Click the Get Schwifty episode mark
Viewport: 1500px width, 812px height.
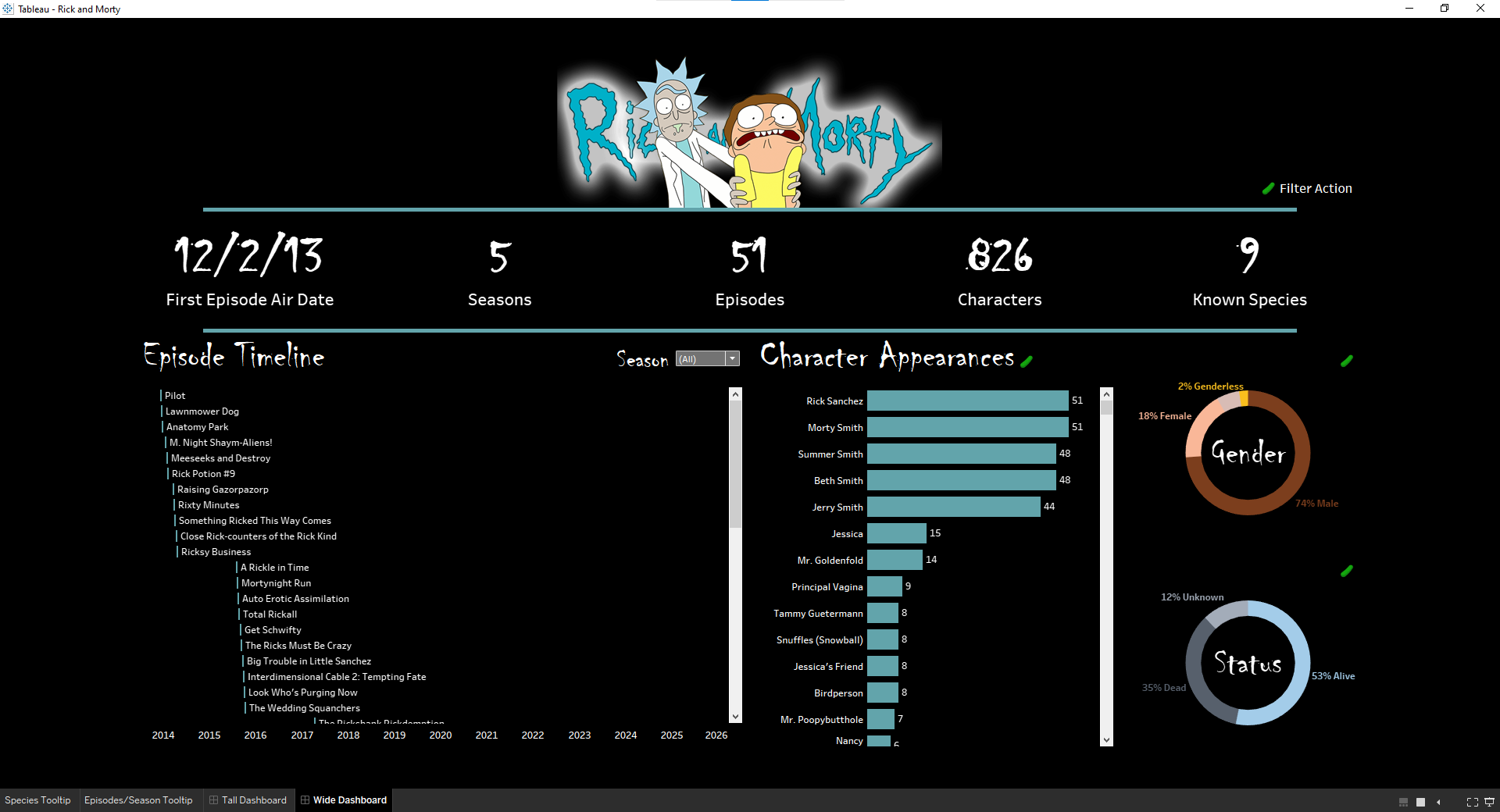tap(273, 630)
